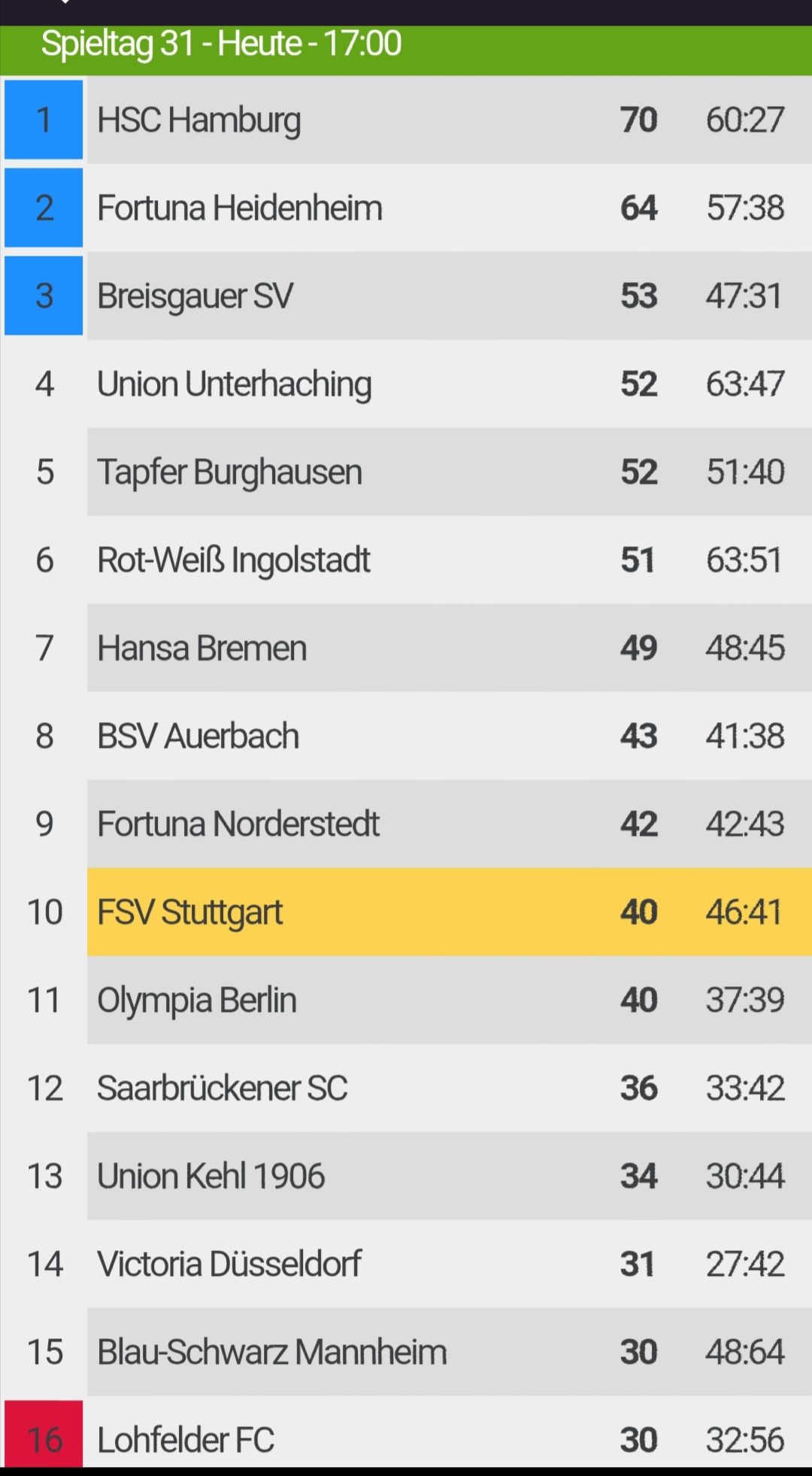Click the blue rank 1 position badge

click(44, 120)
